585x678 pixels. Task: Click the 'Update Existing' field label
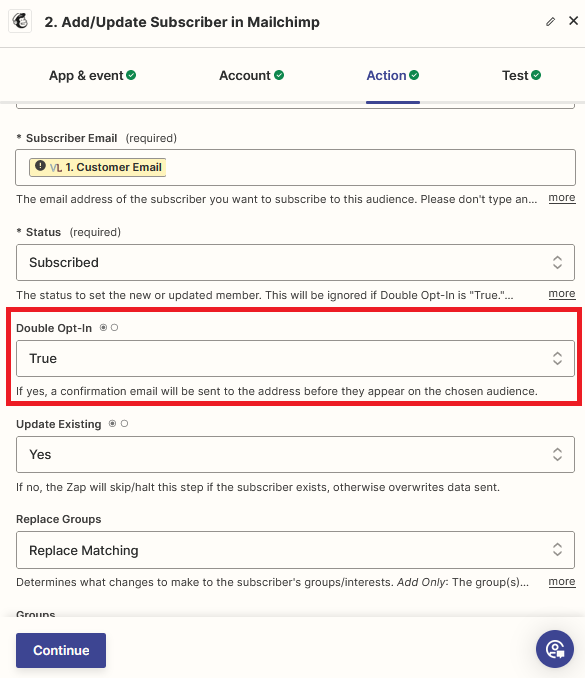58,424
